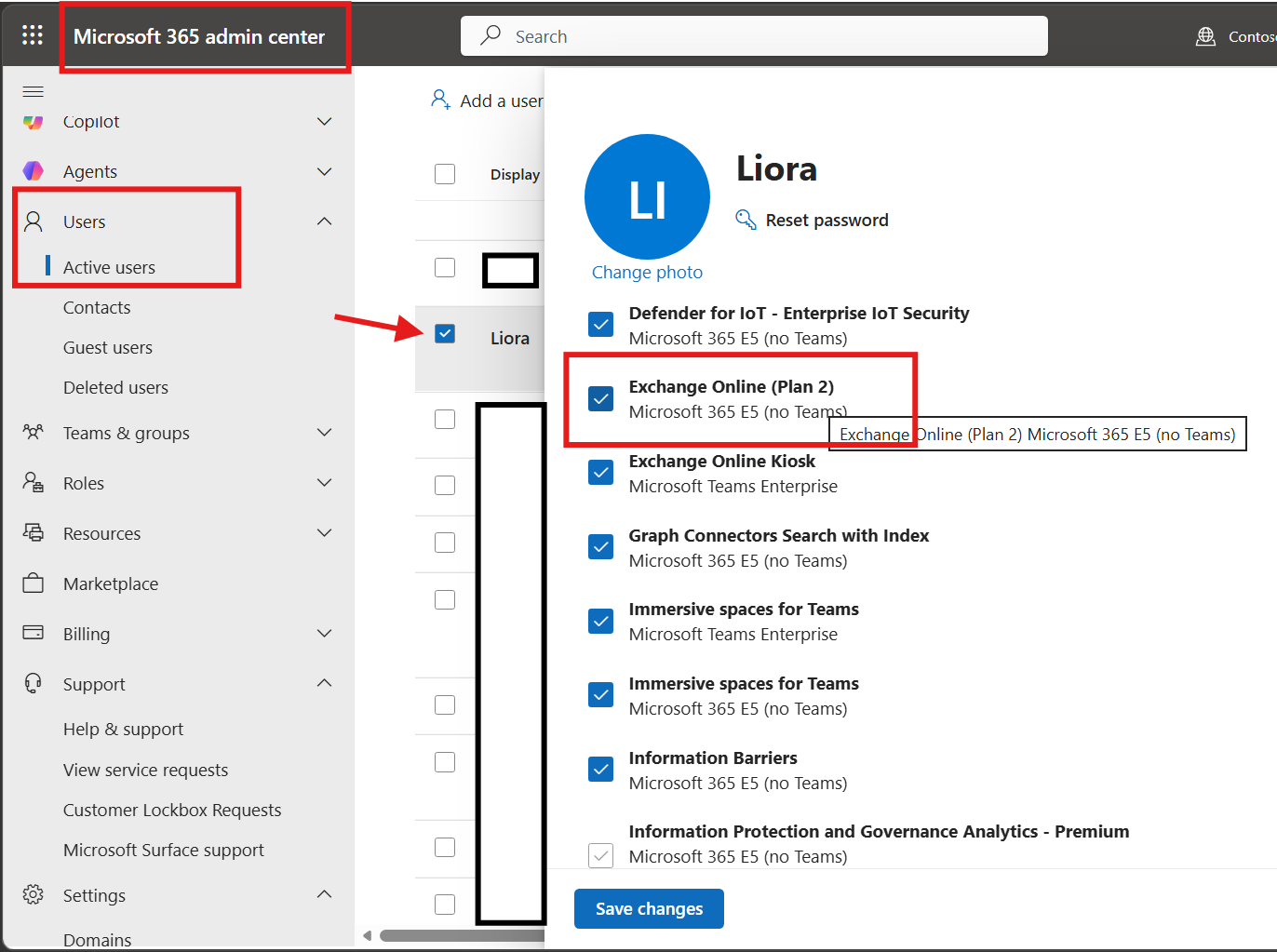1277x952 pixels.
Task: Click Microsoft 365 admin center title
Action: click(x=199, y=36)
